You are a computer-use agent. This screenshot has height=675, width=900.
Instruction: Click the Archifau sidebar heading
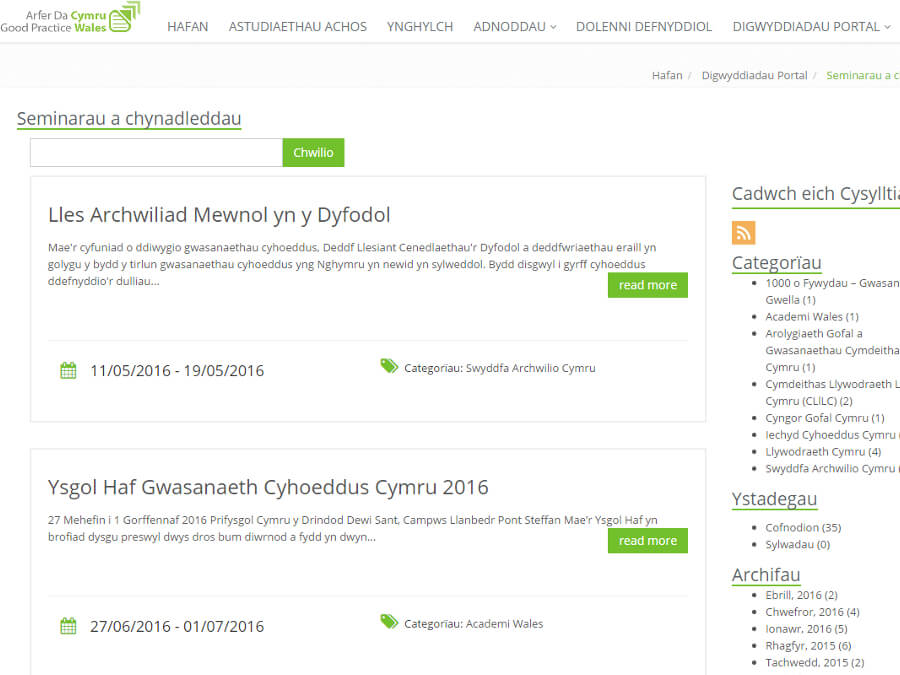[x=766, y=575]
